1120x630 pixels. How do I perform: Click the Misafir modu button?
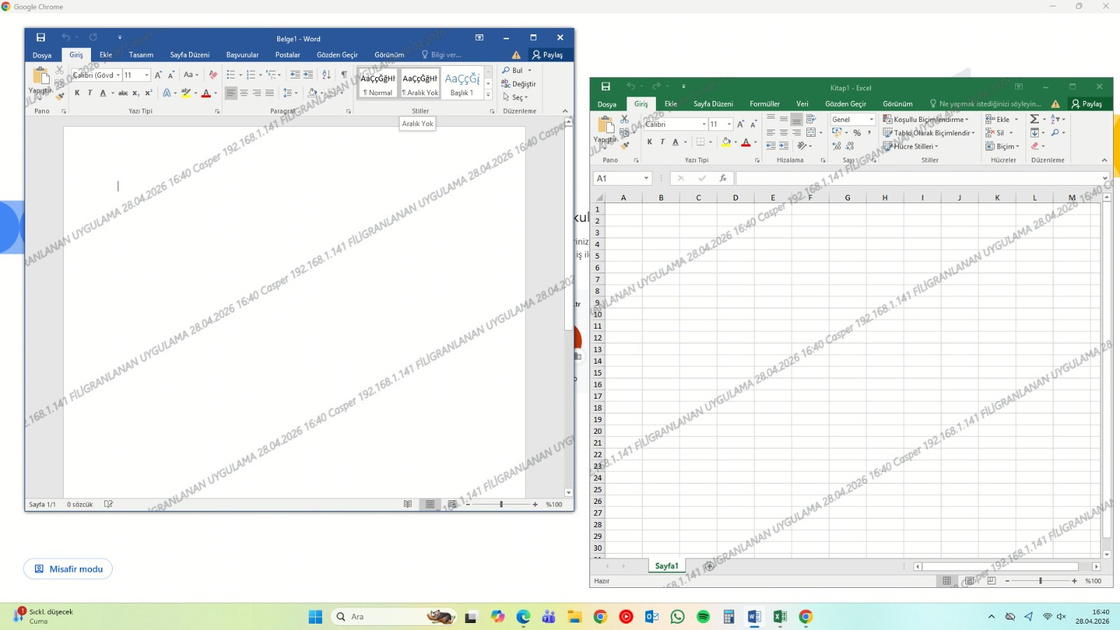[68, 569]
